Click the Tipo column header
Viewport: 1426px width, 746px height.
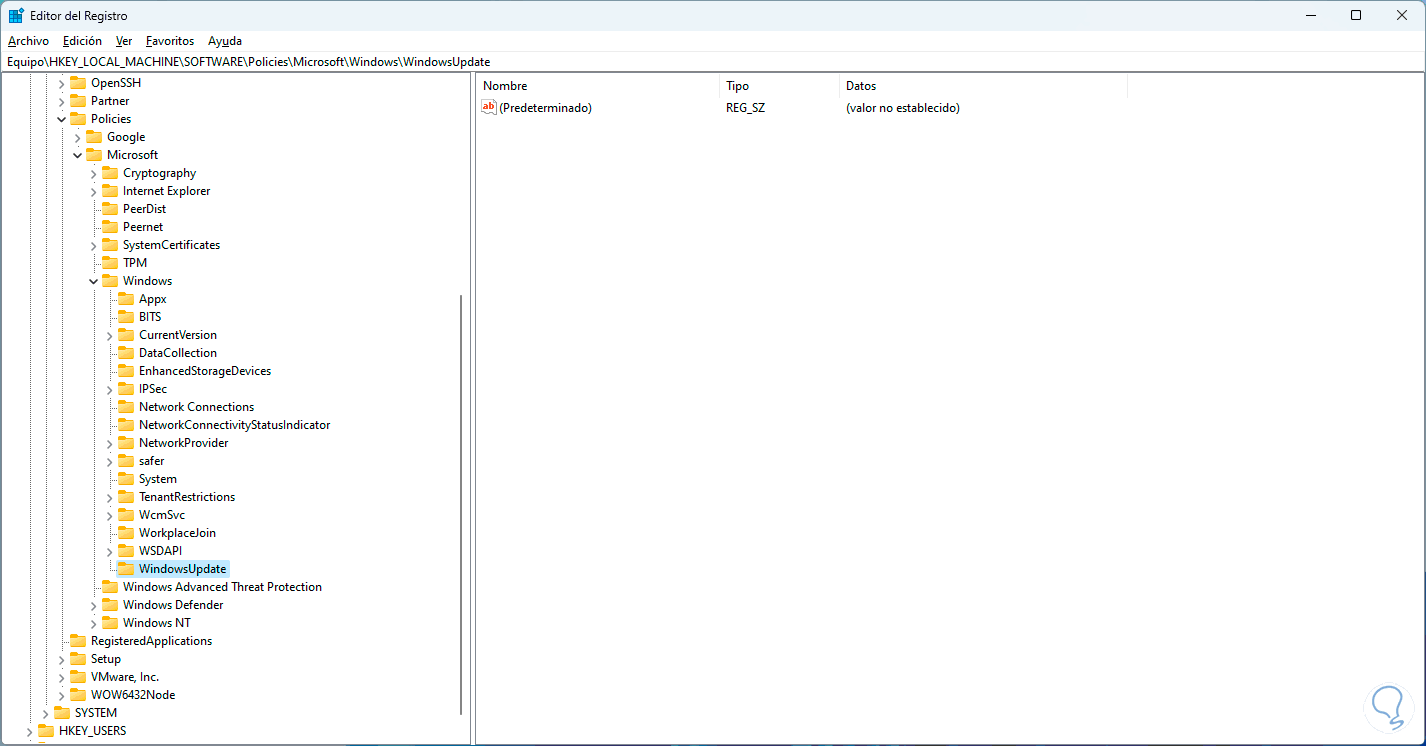(x=779, y=86)
